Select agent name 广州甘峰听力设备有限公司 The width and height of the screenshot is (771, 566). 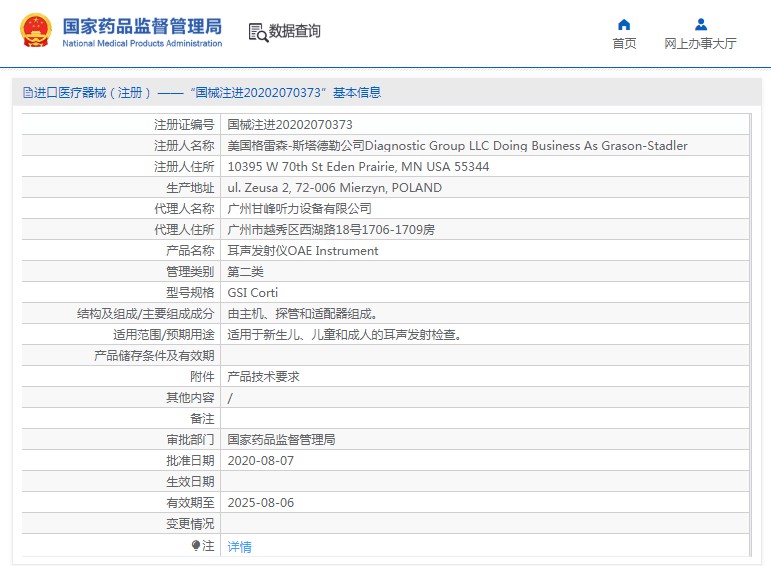[299, 209]
